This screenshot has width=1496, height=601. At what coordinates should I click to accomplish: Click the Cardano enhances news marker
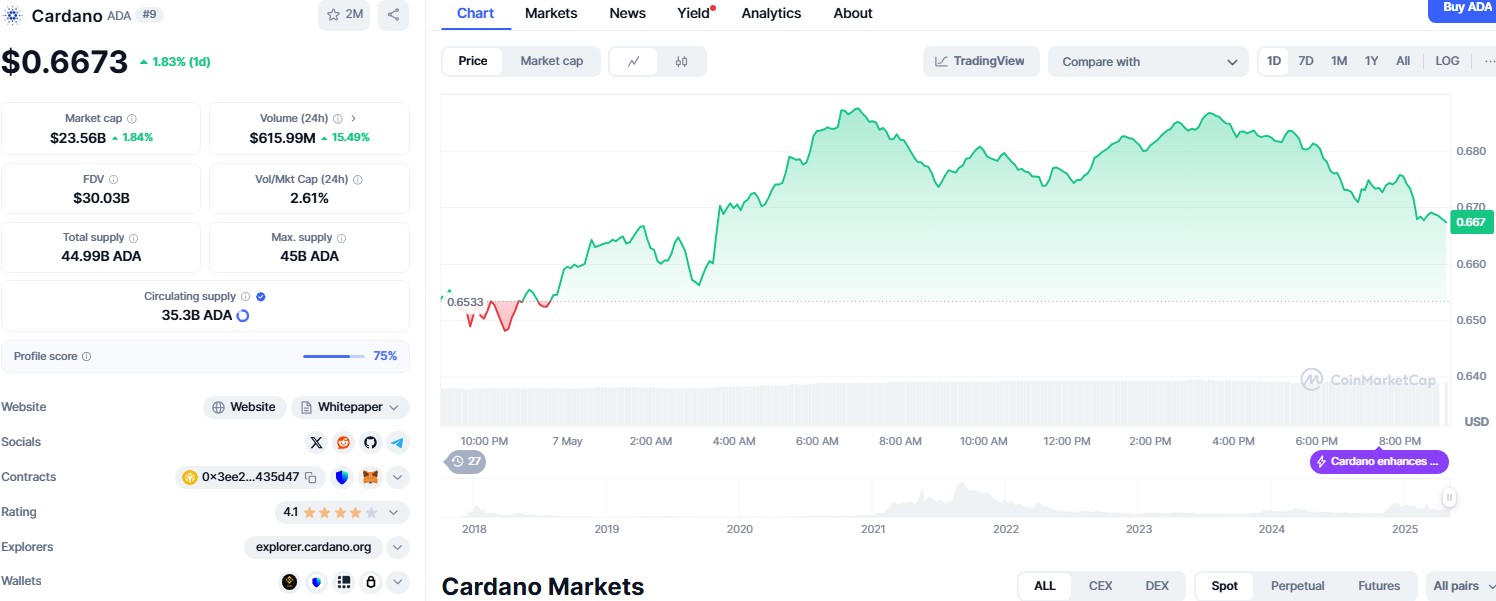coord(1379,462)
